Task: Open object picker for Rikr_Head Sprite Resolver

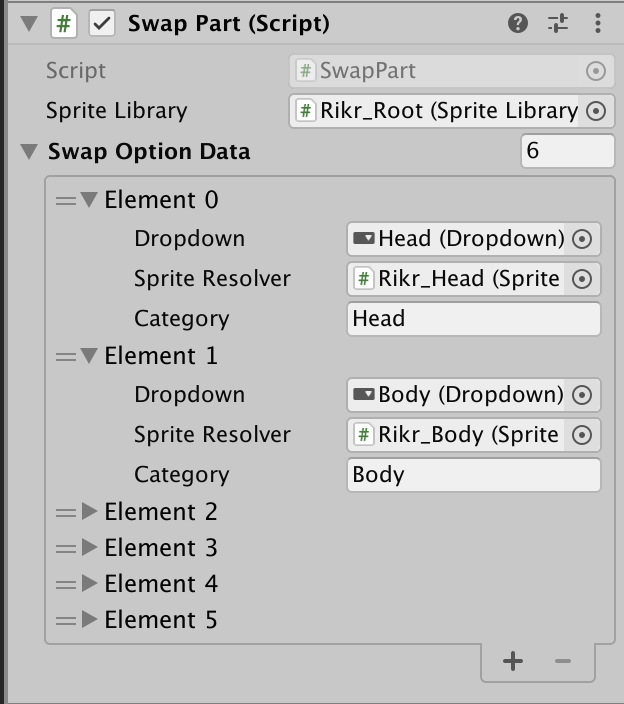Action: [x=583, y=279]
